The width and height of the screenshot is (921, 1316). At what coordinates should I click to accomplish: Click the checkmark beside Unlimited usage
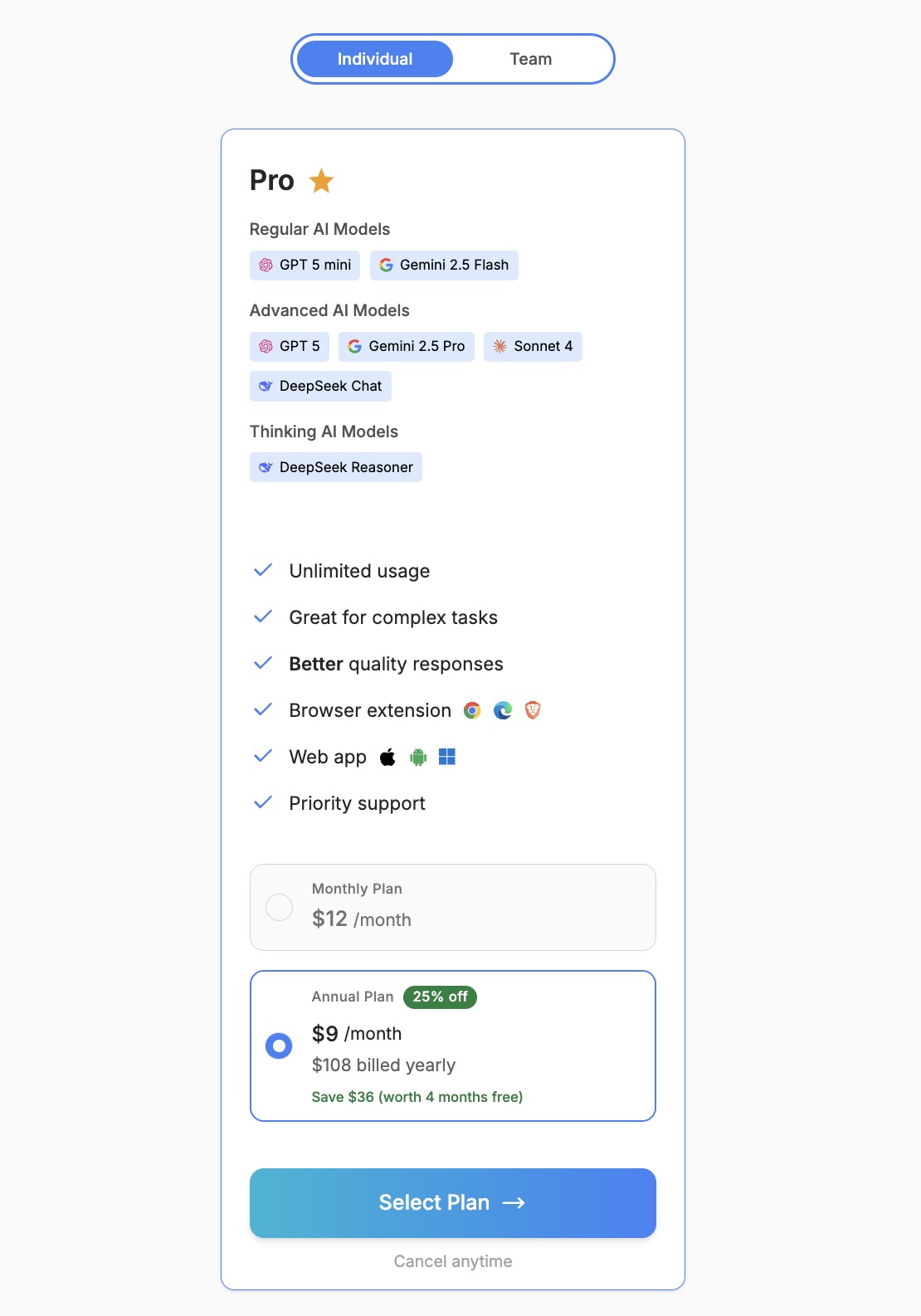pyautogui.click(x=263, y=570)
